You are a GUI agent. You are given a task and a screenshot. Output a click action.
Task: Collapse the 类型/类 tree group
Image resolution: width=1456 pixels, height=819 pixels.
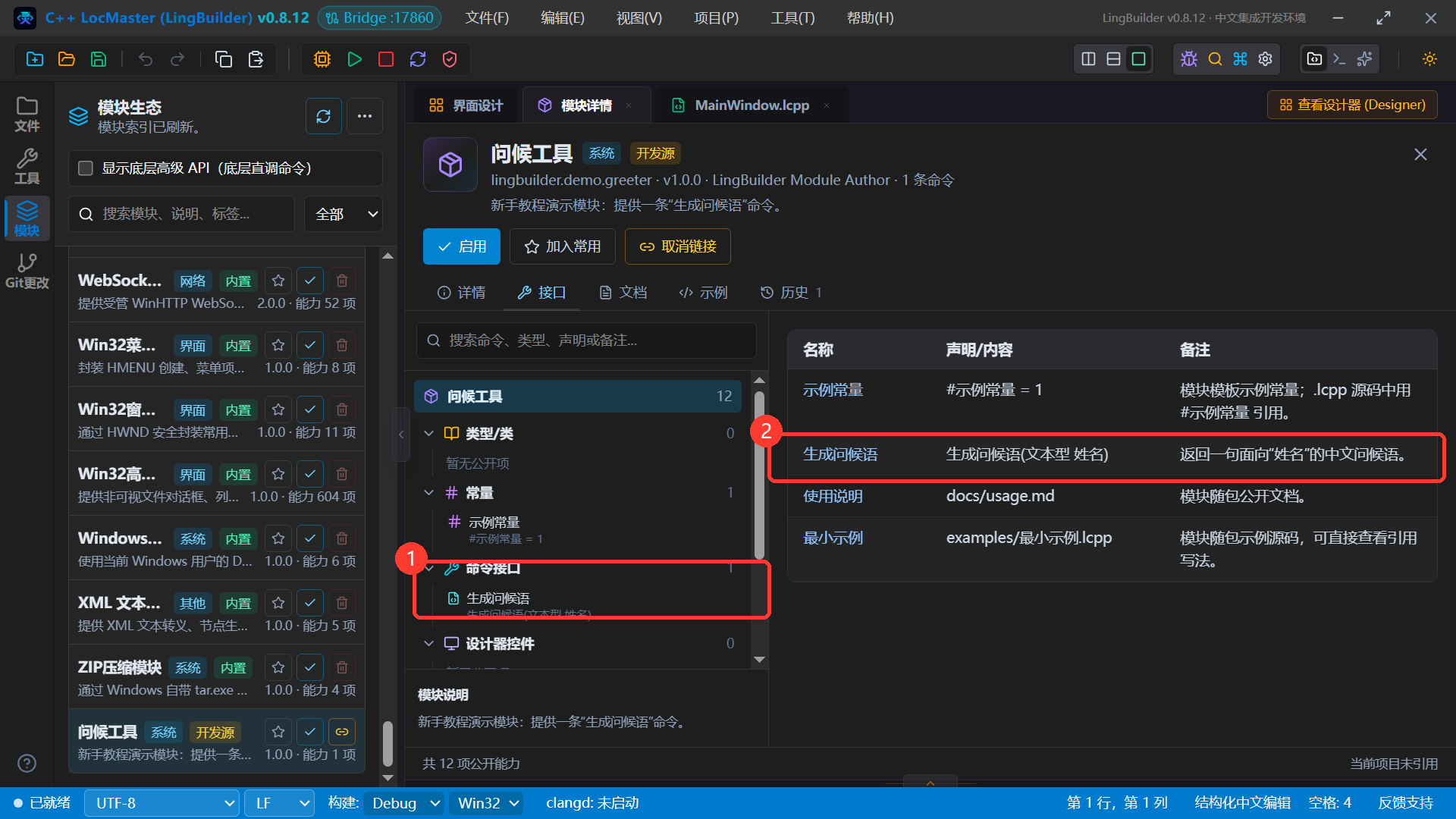[428, 433]
